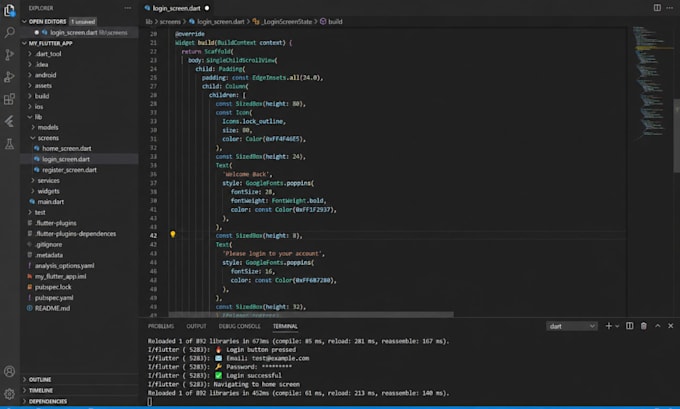This screenshot has height=409, width=680.
Task: Open the Accounts icon in activity bar
Action: coord(9,372)
